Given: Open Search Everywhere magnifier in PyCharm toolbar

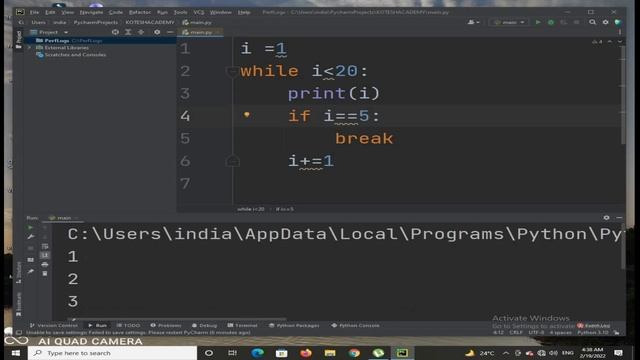Looking at the screenshot, I should (592, 22).
